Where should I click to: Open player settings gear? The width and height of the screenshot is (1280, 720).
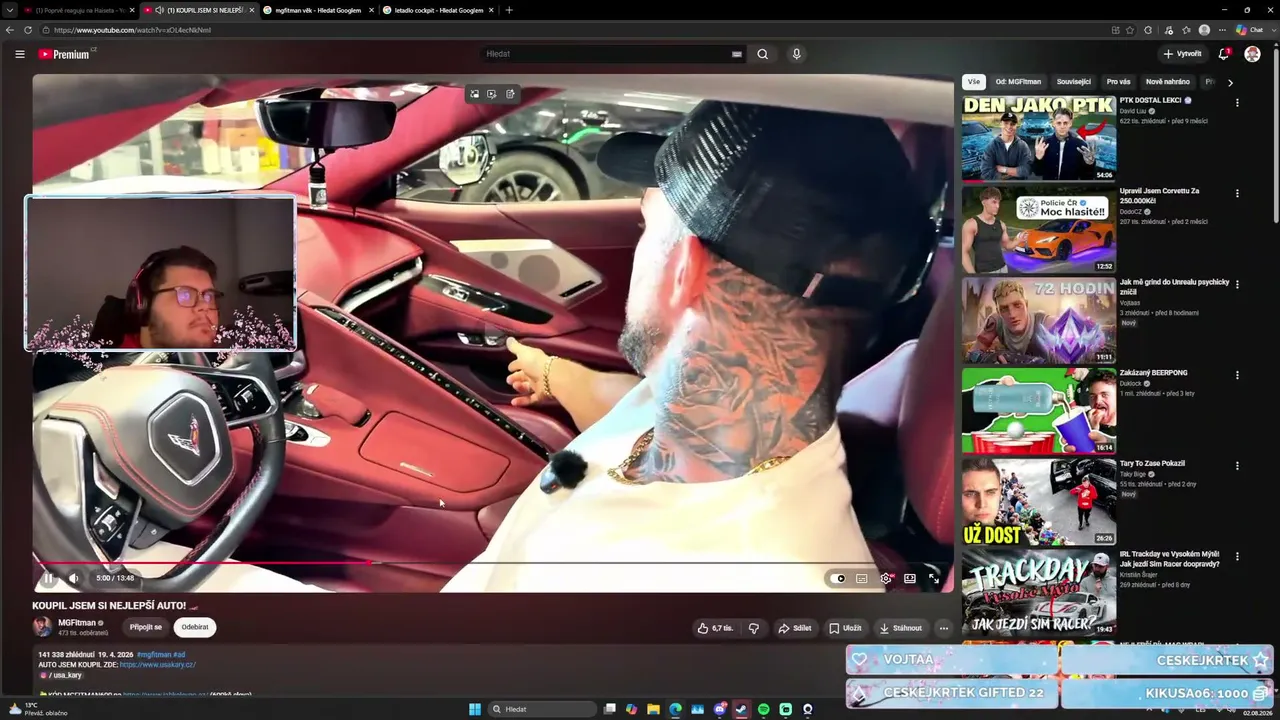(886, 578)
